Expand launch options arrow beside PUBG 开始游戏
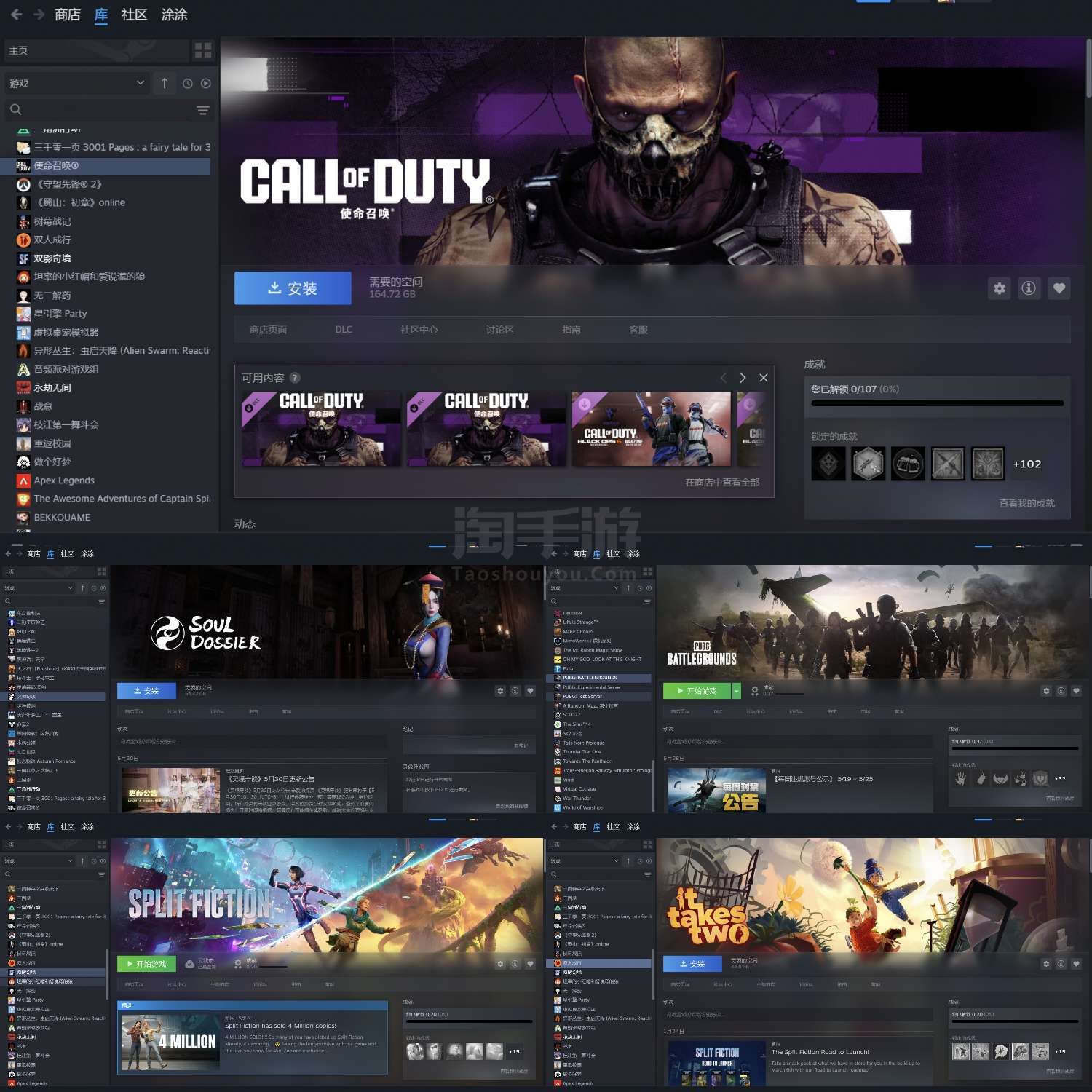1092x1092 pixels. 737,690
